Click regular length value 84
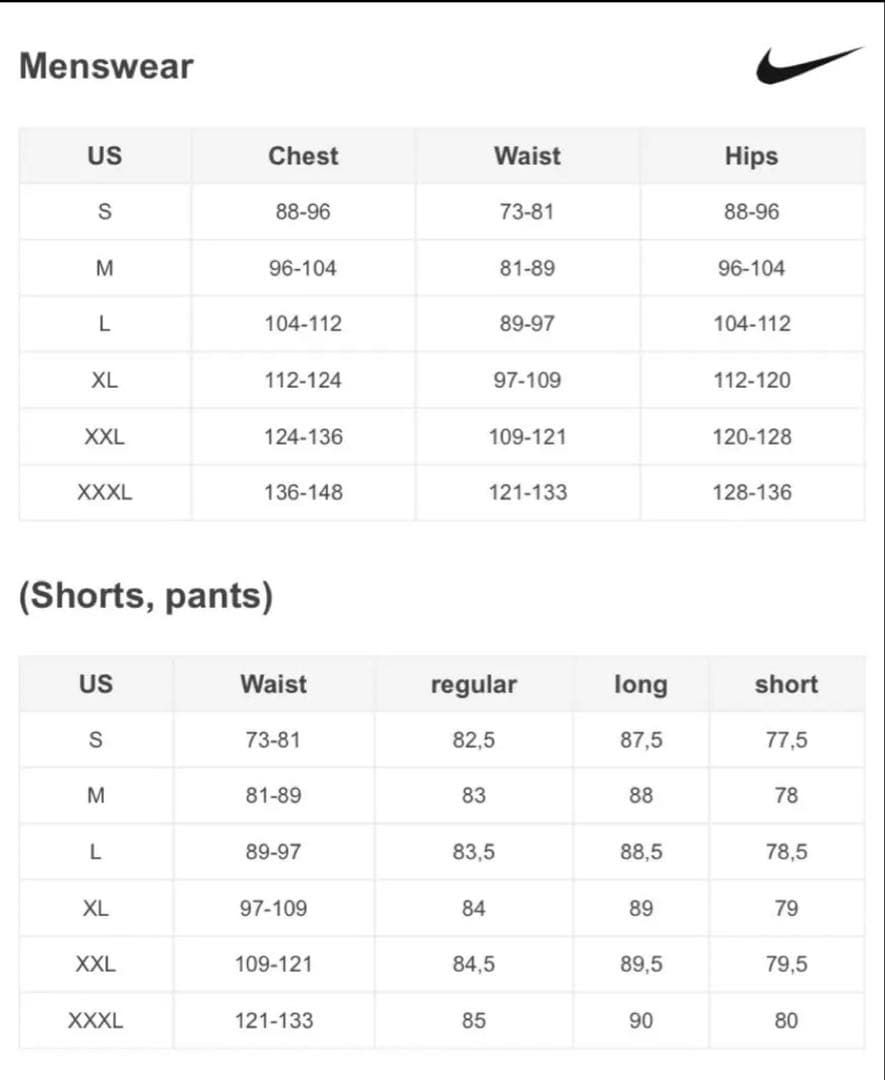The height and width of the screenshot is (1080, 885). point(474,908)
